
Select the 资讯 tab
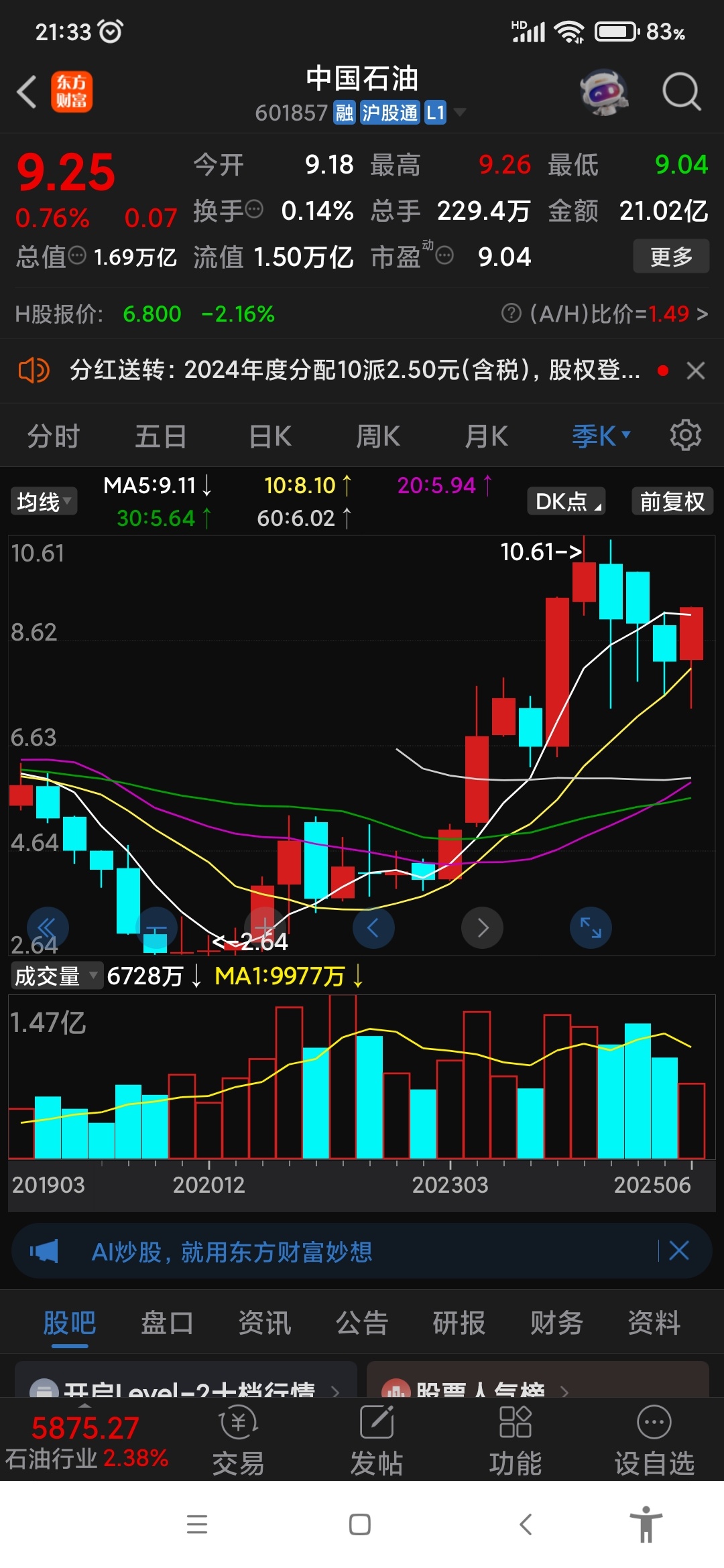(265, 1323)
